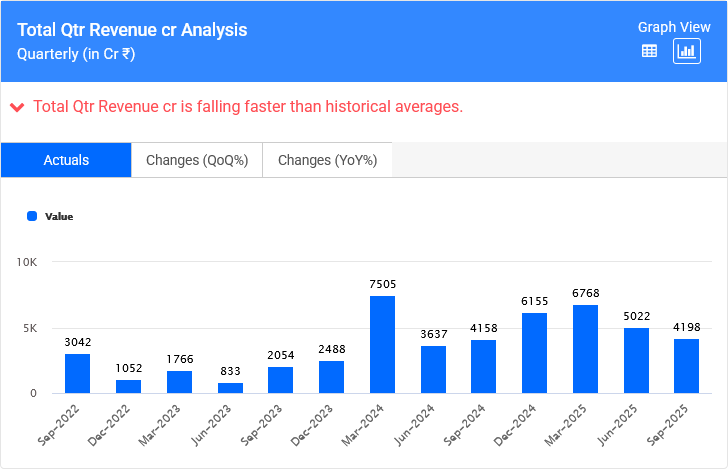Click the red downward chevron warning icon
This screenshot has width=728, height=469.
17,107
